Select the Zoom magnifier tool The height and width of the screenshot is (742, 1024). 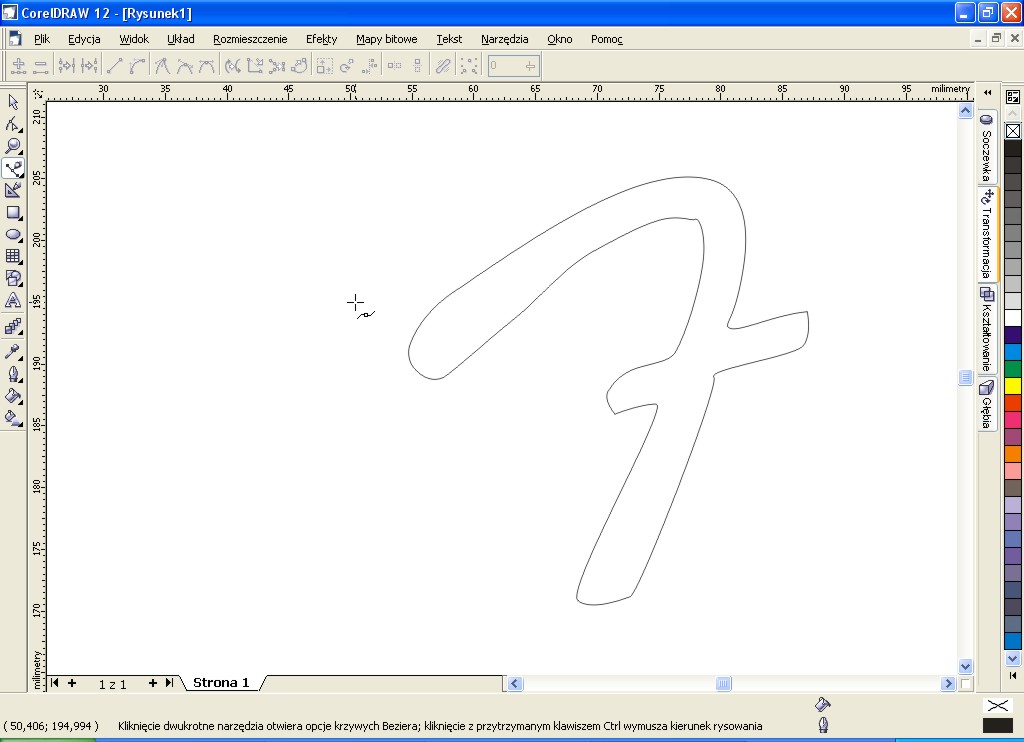click(13, 146)
